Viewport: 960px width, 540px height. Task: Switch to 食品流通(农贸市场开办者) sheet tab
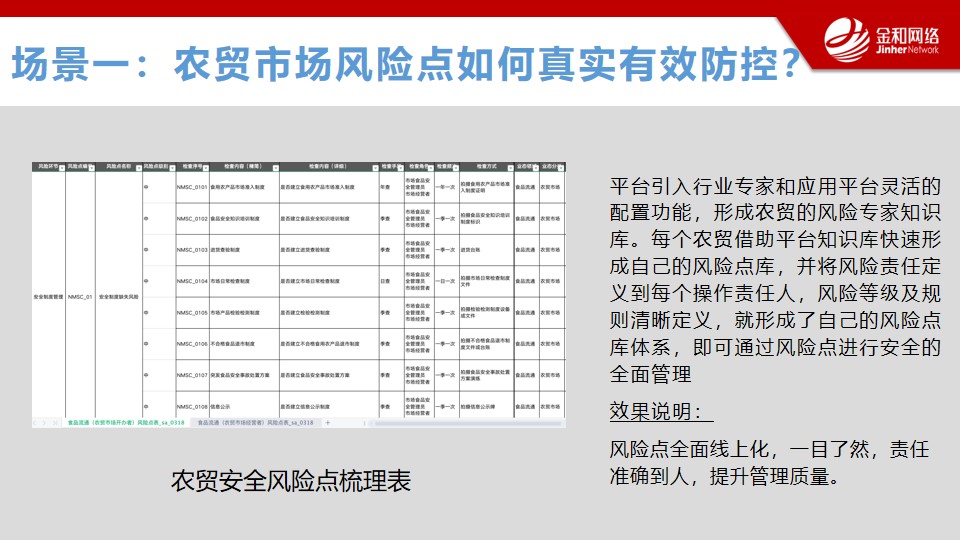point(126,422)
